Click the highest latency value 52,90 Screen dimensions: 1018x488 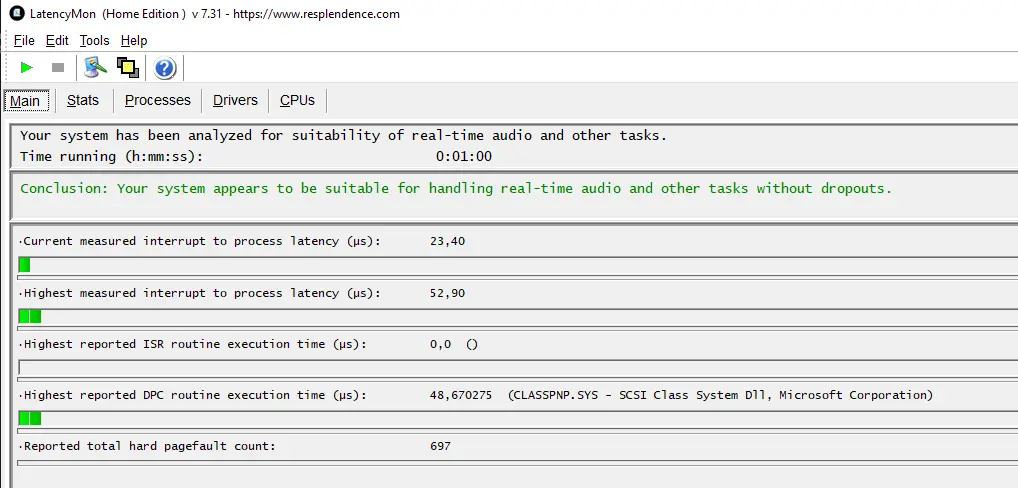447,293
